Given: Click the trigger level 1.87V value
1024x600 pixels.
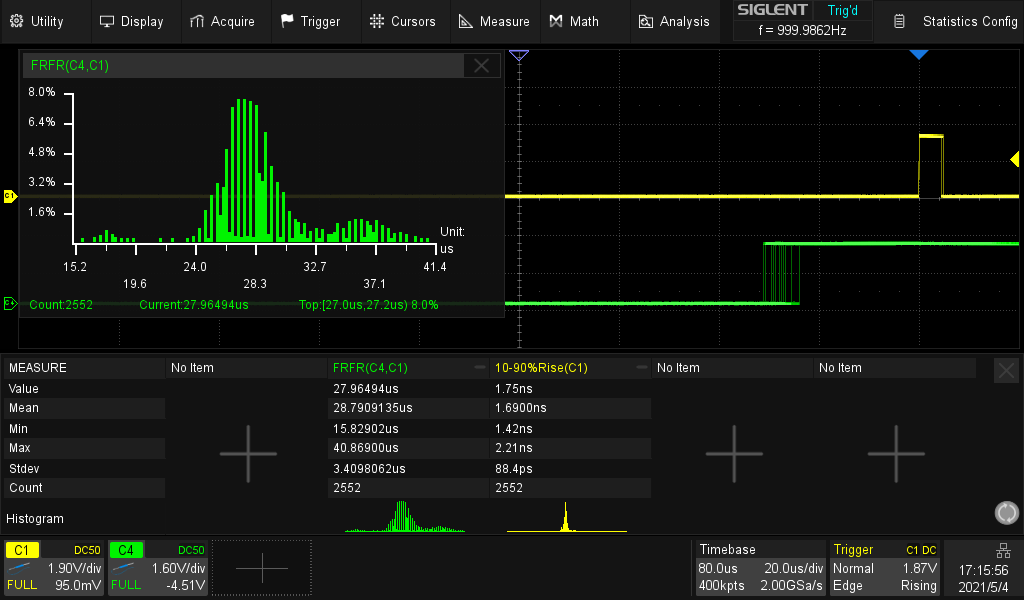Looking at the screenshot, I should click(x=920, y=569).
